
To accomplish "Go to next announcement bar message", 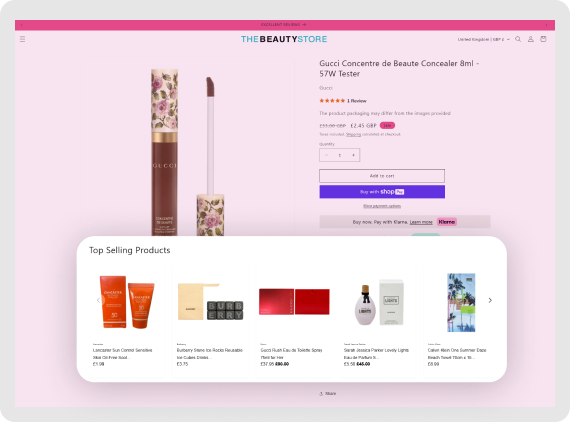I will coord(546,25).
